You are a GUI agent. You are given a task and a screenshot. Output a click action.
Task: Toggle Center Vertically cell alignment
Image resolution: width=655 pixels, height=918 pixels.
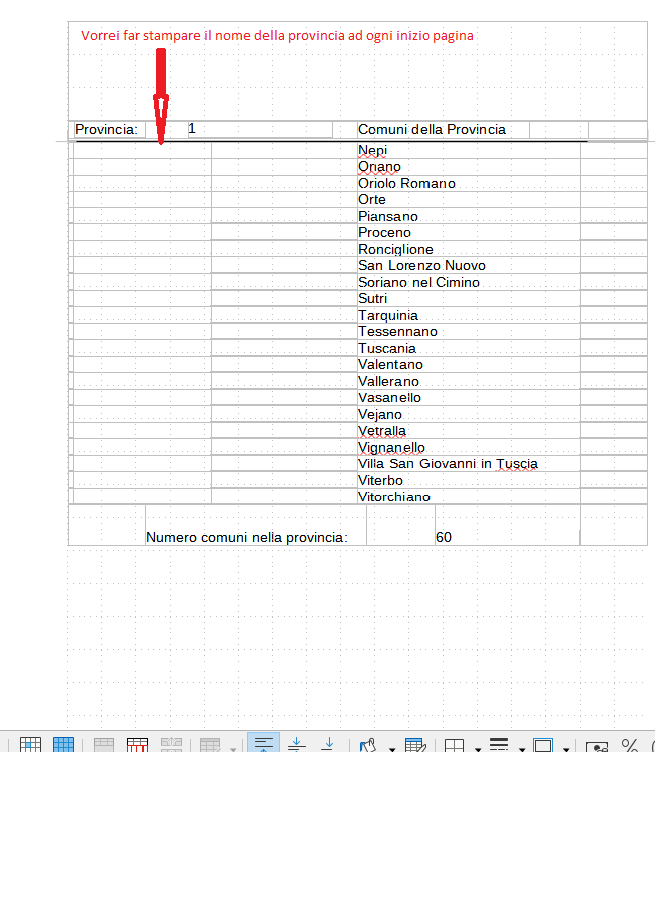[x=296, y=745]
